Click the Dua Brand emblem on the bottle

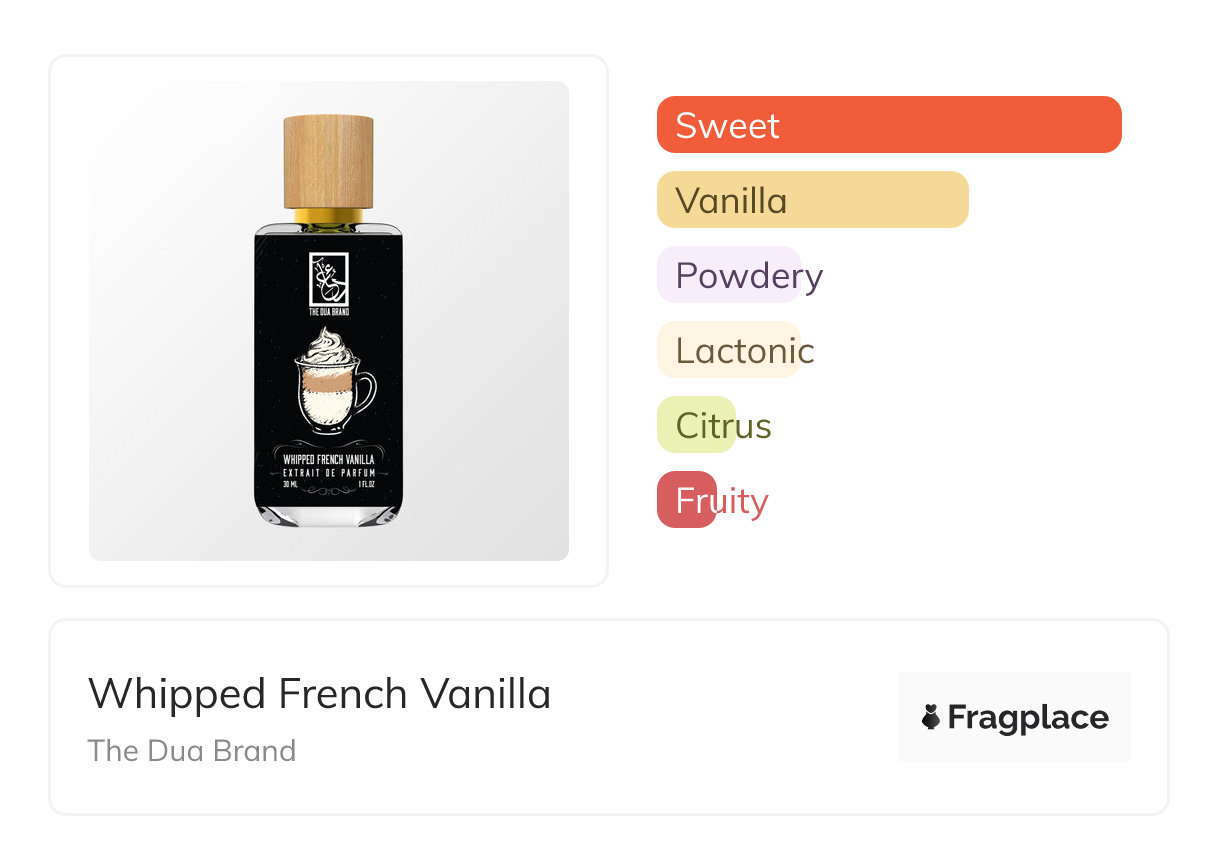point(329,279)
